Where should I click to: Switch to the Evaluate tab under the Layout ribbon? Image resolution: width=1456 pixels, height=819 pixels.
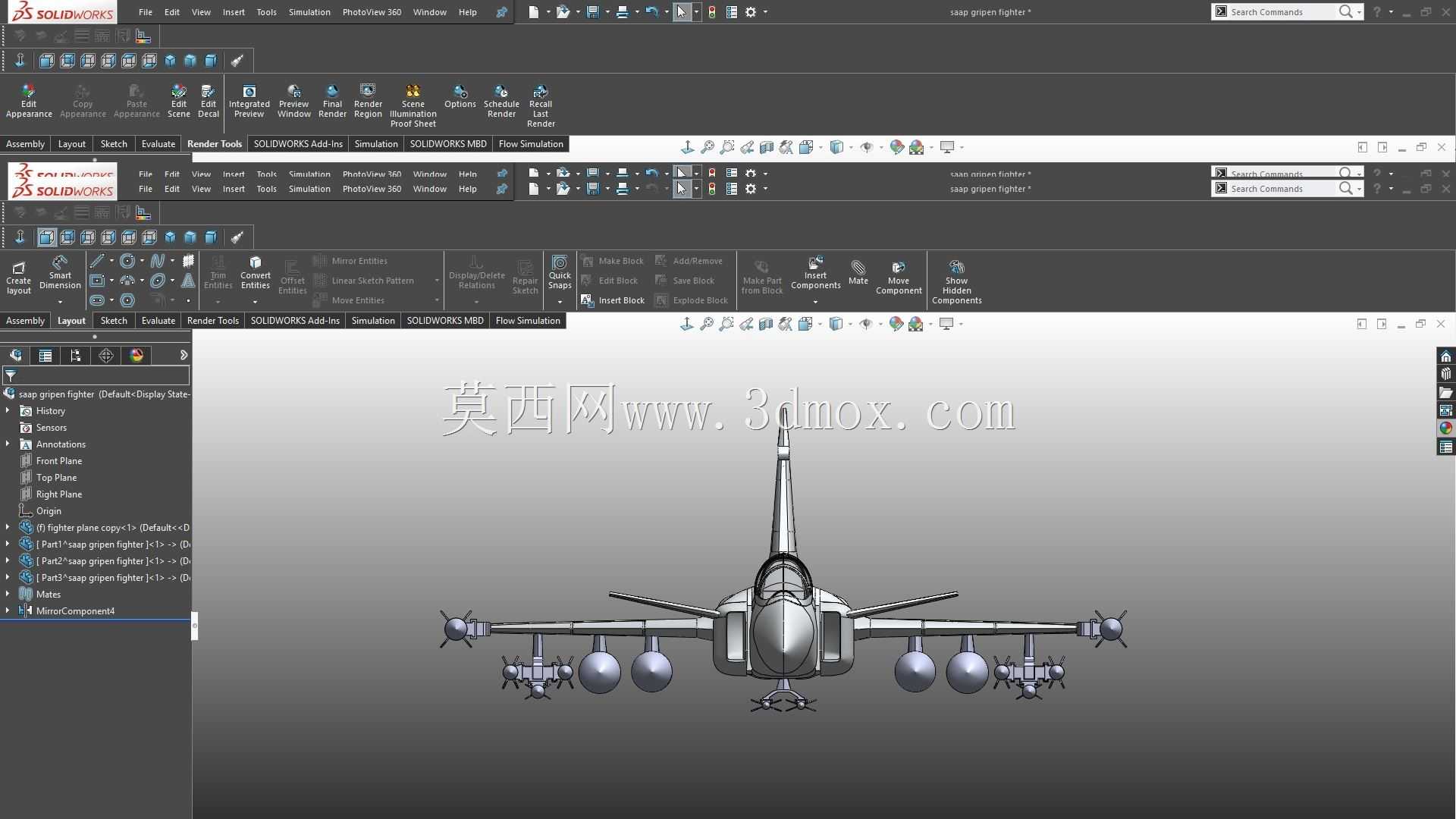[158, 321]
